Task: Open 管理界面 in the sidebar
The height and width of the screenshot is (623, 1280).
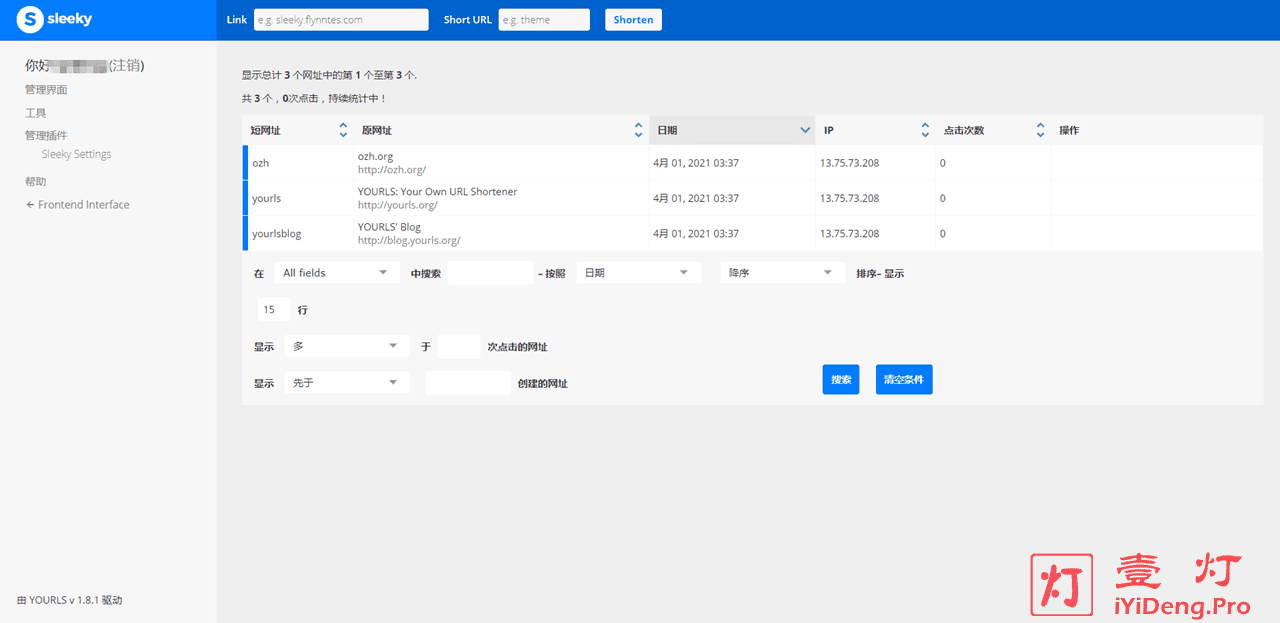Action: (46, 90)
